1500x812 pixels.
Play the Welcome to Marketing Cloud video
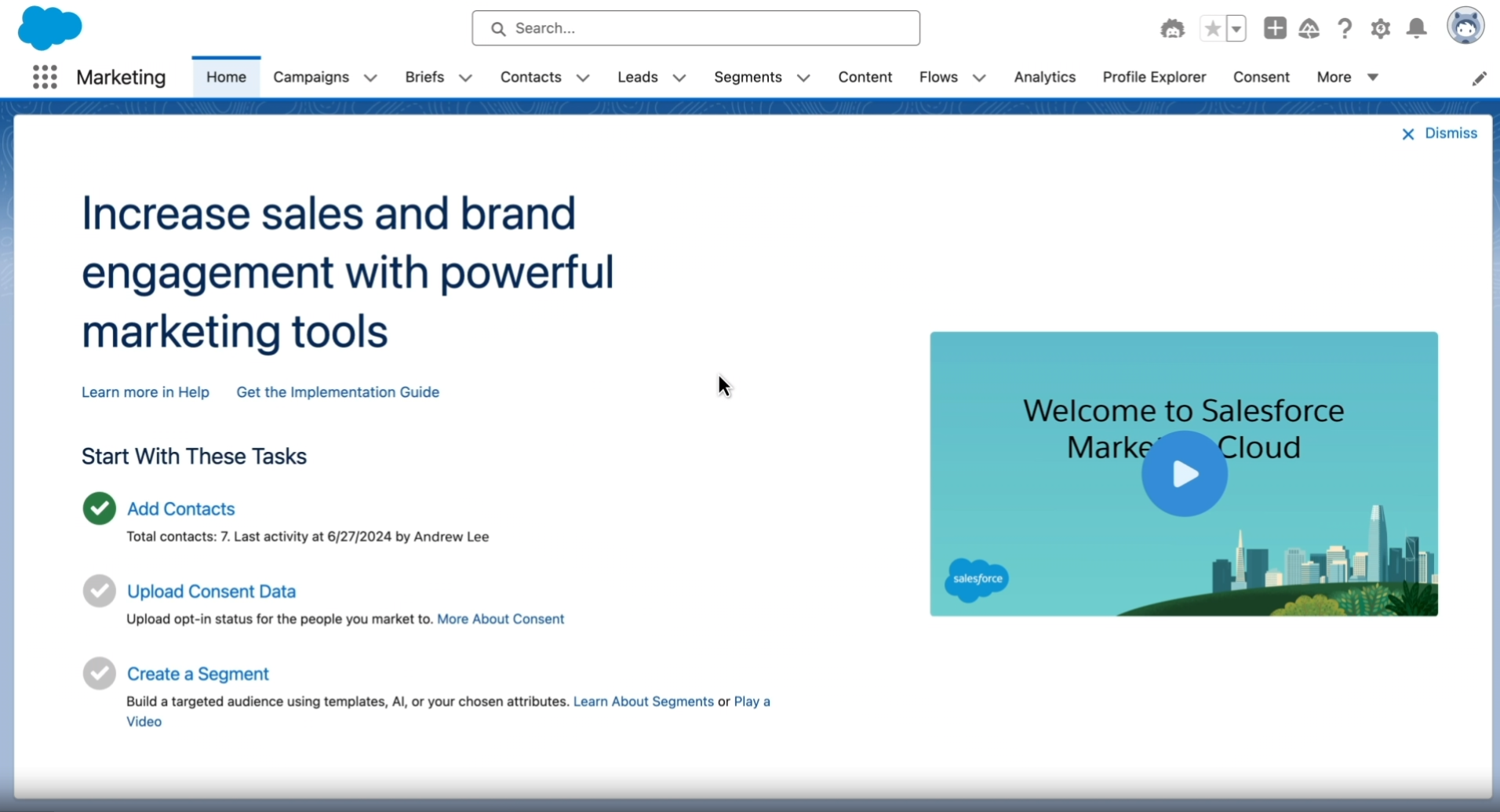[x=1183, y=473]
